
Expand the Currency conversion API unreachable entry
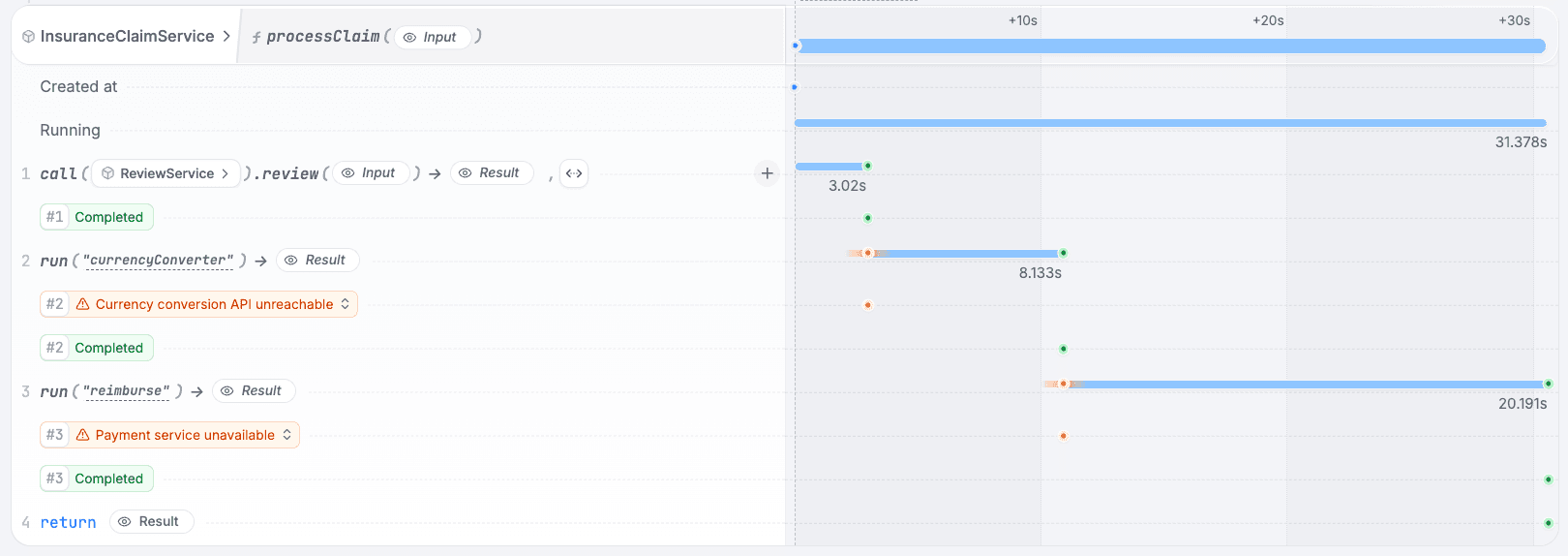(x=199, y=304)
